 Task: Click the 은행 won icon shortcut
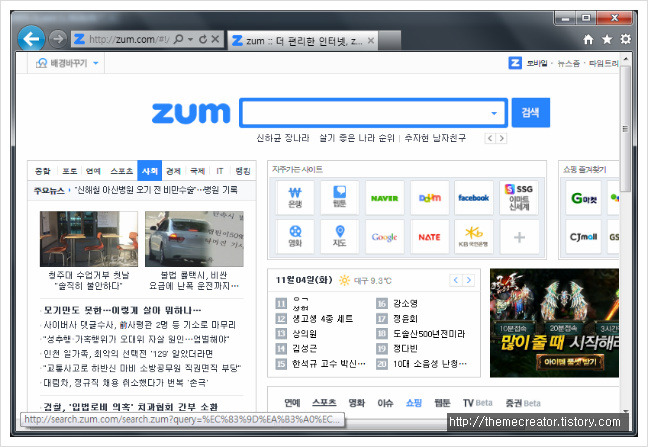(x=295, y=197)
